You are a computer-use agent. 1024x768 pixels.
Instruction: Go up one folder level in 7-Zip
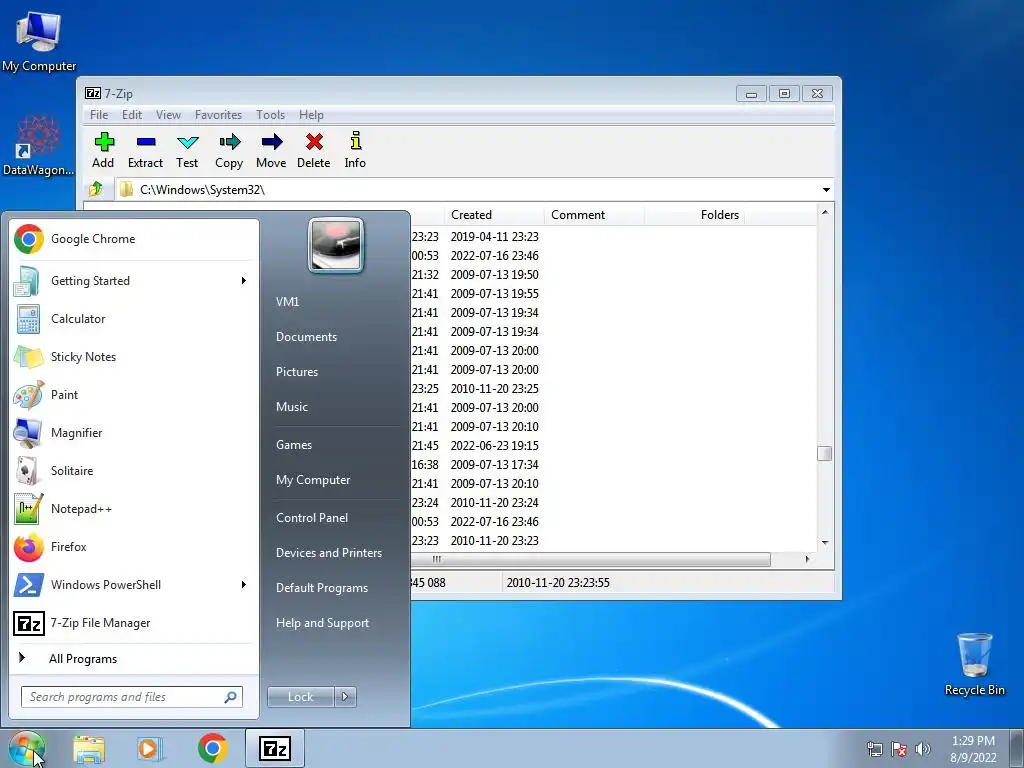pyautogui.click(x=96, y=189)
